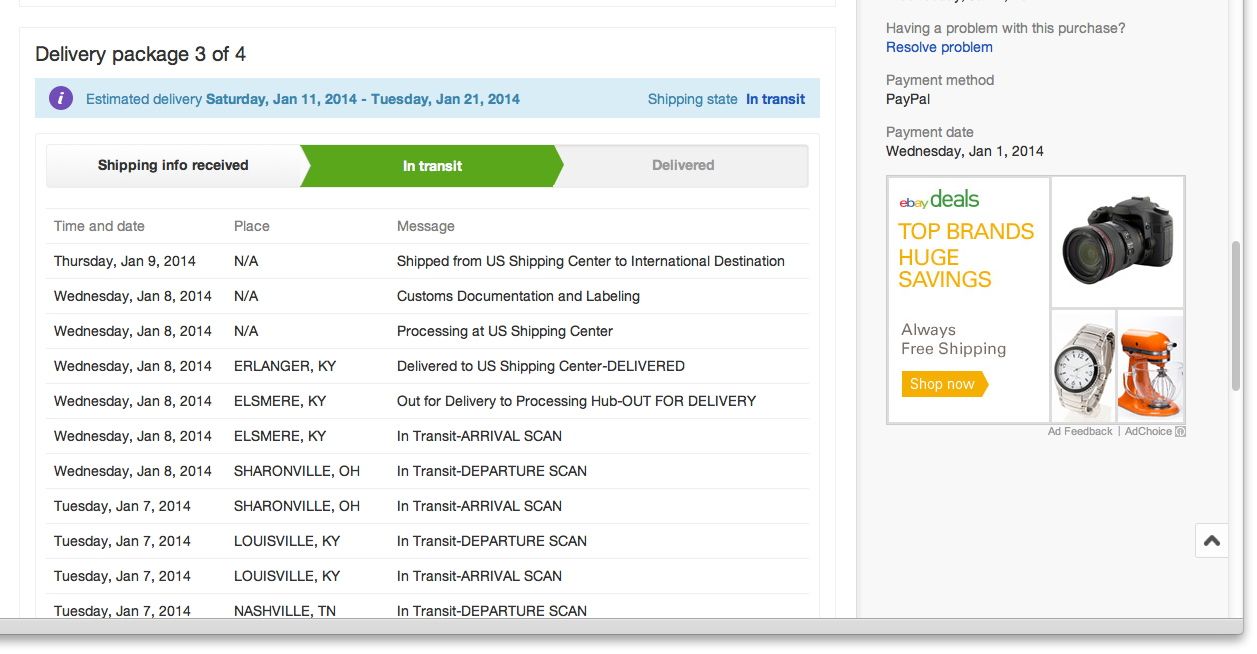Click the DSLR camera product image
The height and width of the screenshot is (654, 1257).
(1117, 241)
